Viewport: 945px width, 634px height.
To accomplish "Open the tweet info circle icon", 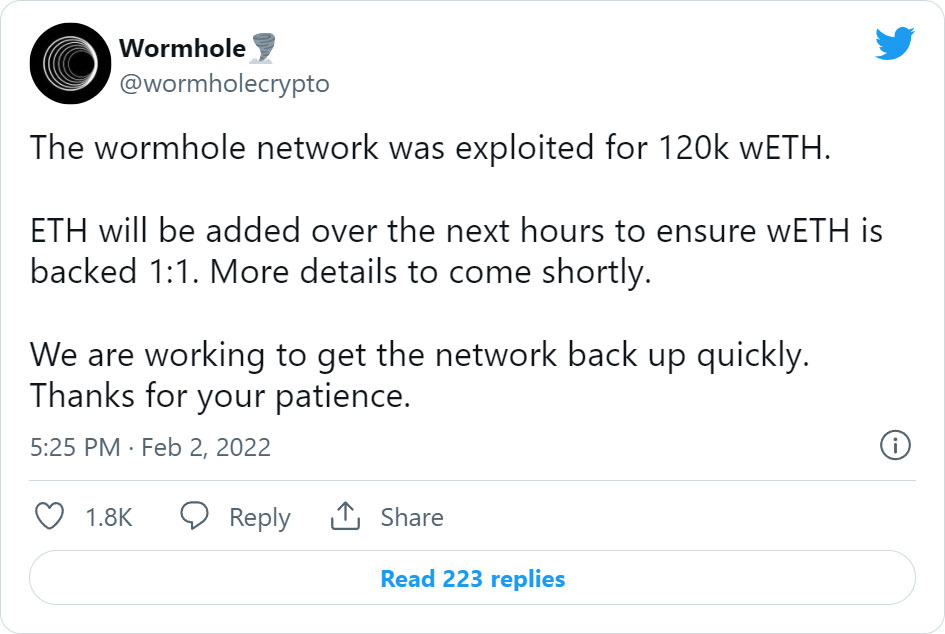I will coord(894,445).
